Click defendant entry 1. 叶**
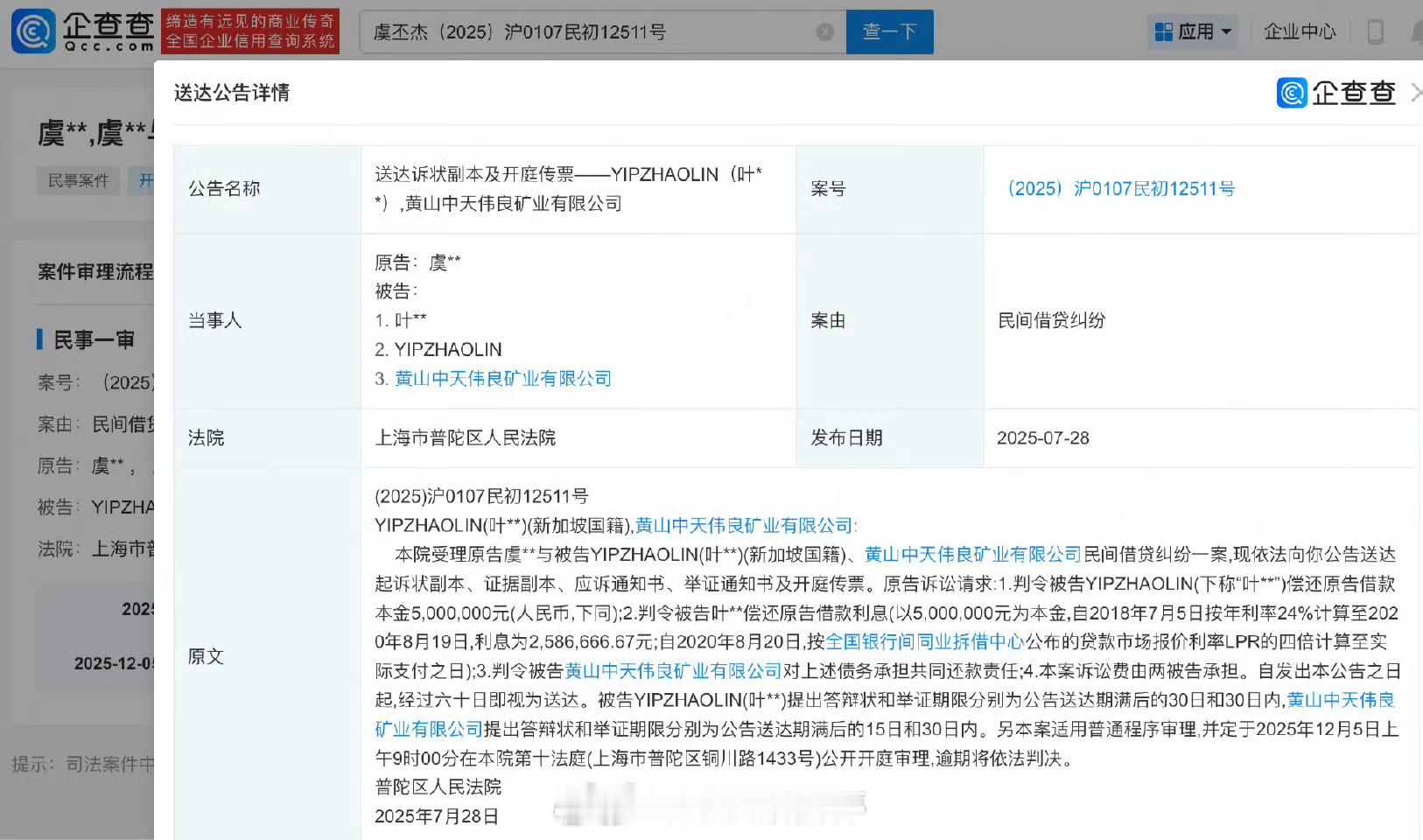The height and width of the screenshot is (840, 1423). (401, 320)
